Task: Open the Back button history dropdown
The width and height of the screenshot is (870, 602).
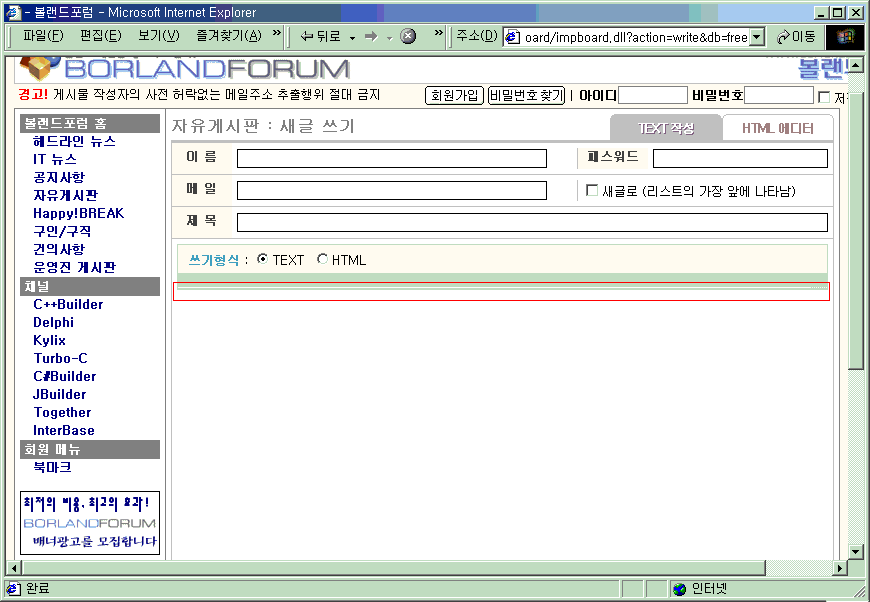Action: click(352, 37)
